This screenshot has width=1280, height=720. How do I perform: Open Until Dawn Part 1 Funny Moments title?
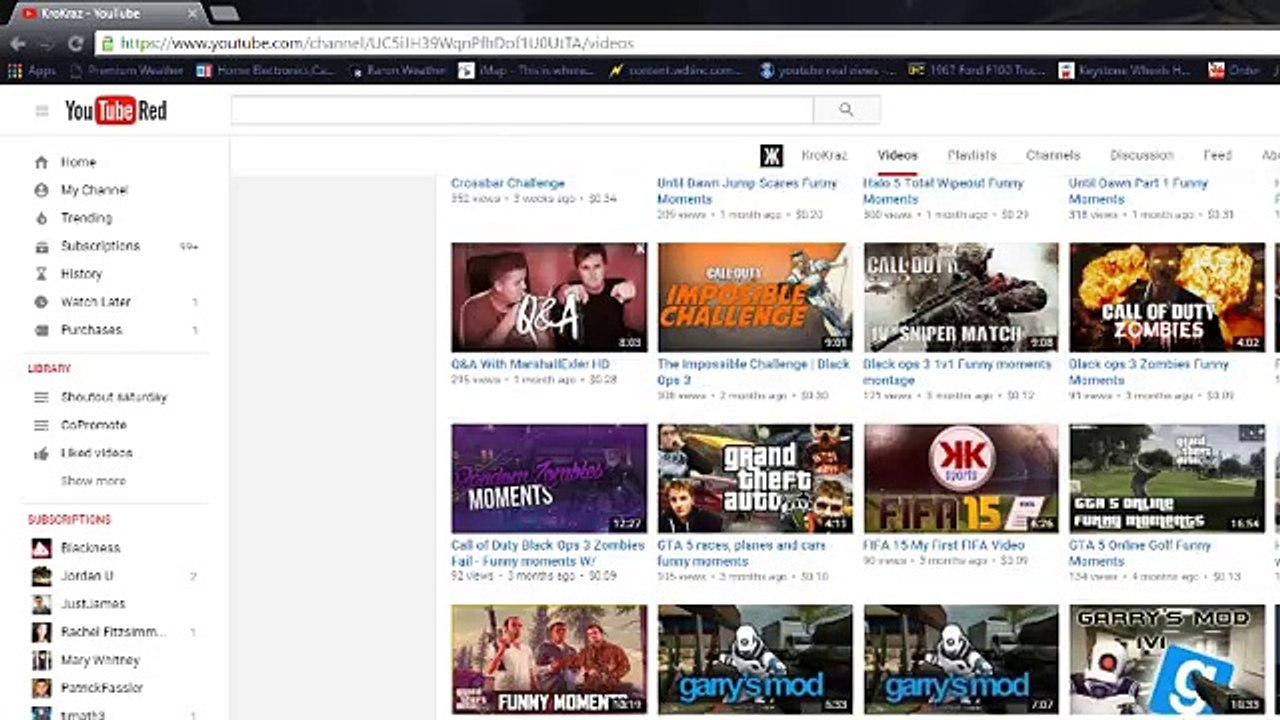pos(1138,191)
